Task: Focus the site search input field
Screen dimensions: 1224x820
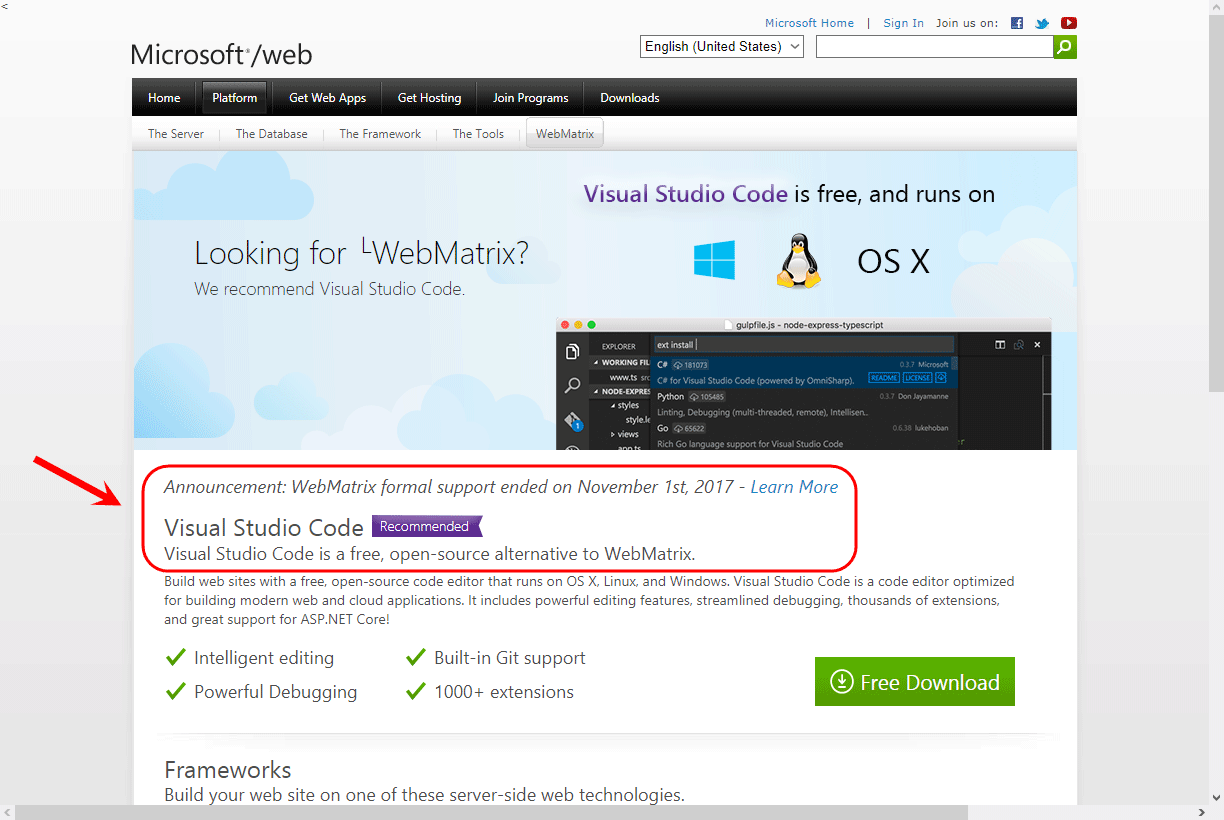Action: pyautogui.click(x=934, y=47)
